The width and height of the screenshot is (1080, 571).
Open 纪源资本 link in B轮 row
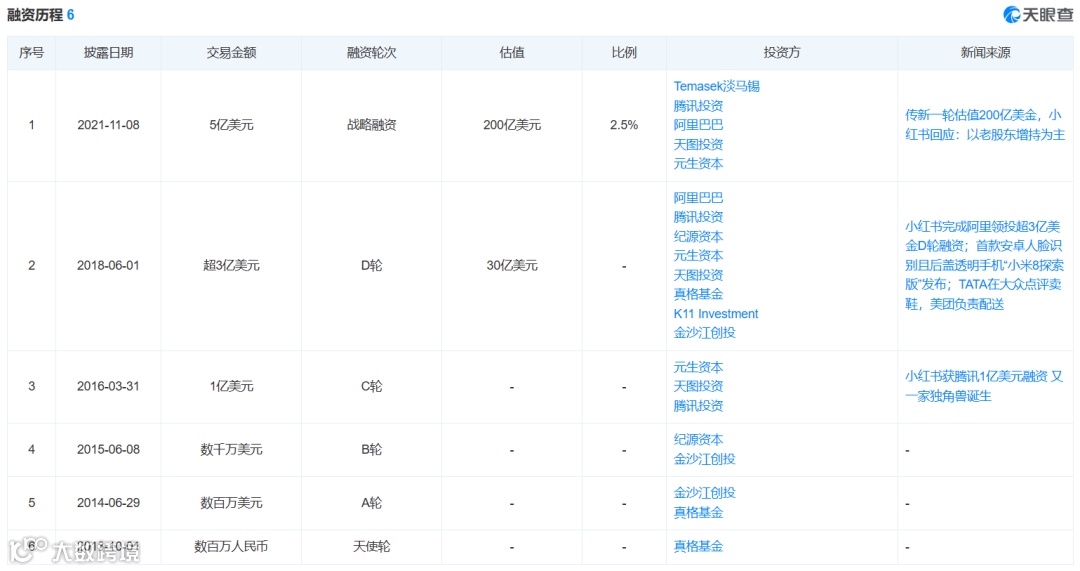pos(698,439)
